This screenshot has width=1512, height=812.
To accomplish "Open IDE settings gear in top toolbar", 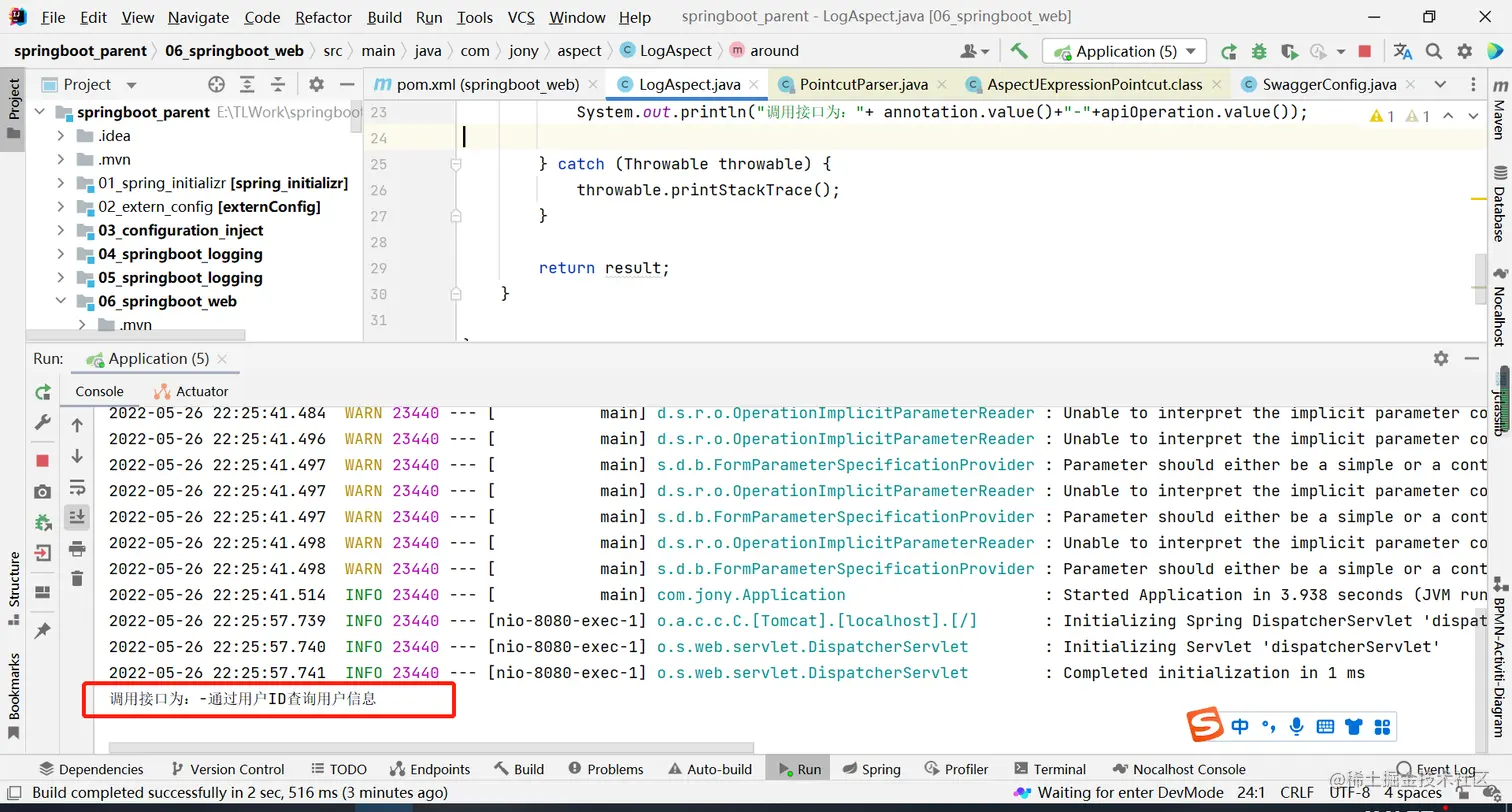I will coord(1465,51).
